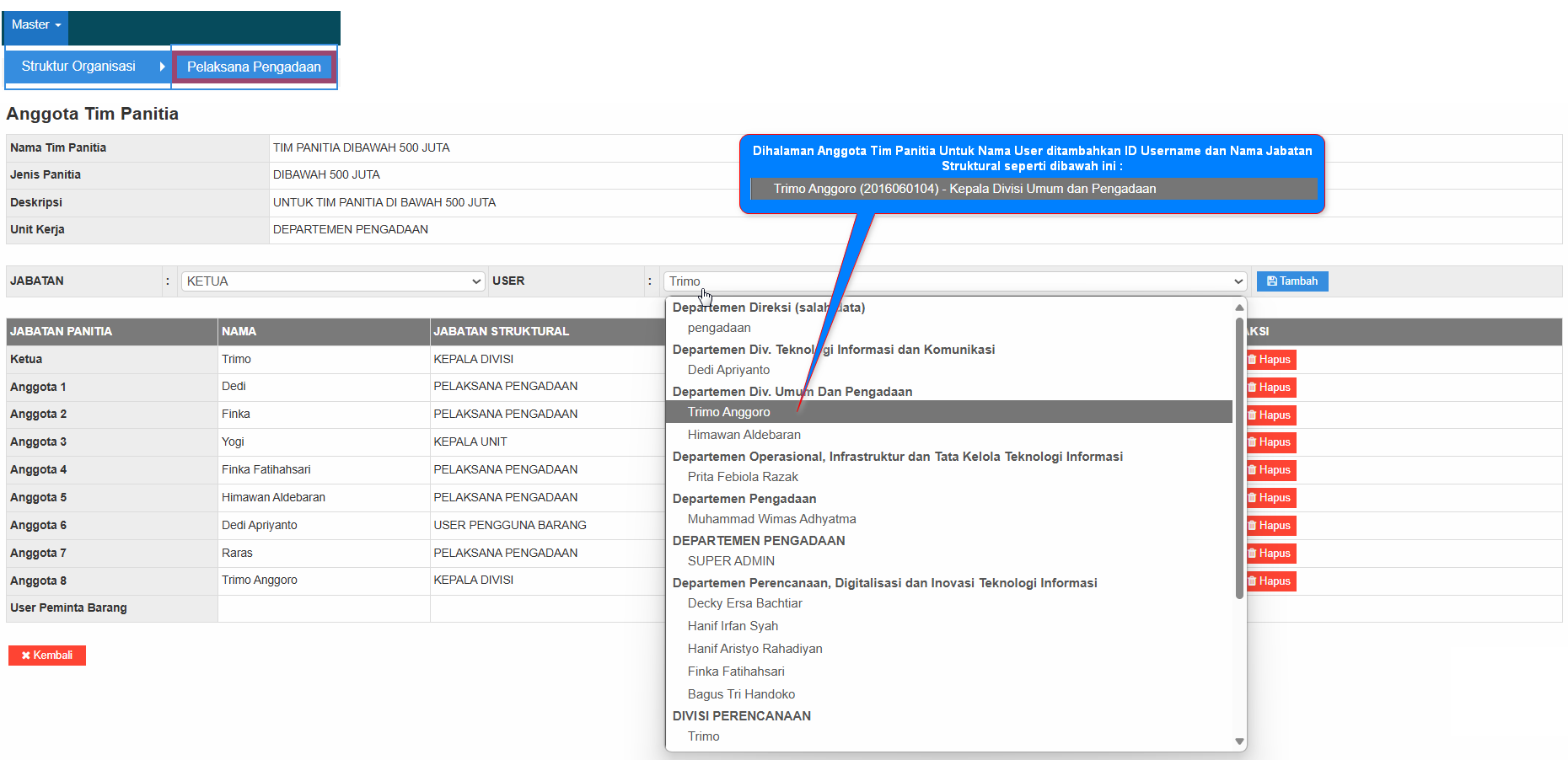Select Trimo Anggoro from user list
The height and width of the screenshot is (760, 1568).
click(x=729, y=412)
